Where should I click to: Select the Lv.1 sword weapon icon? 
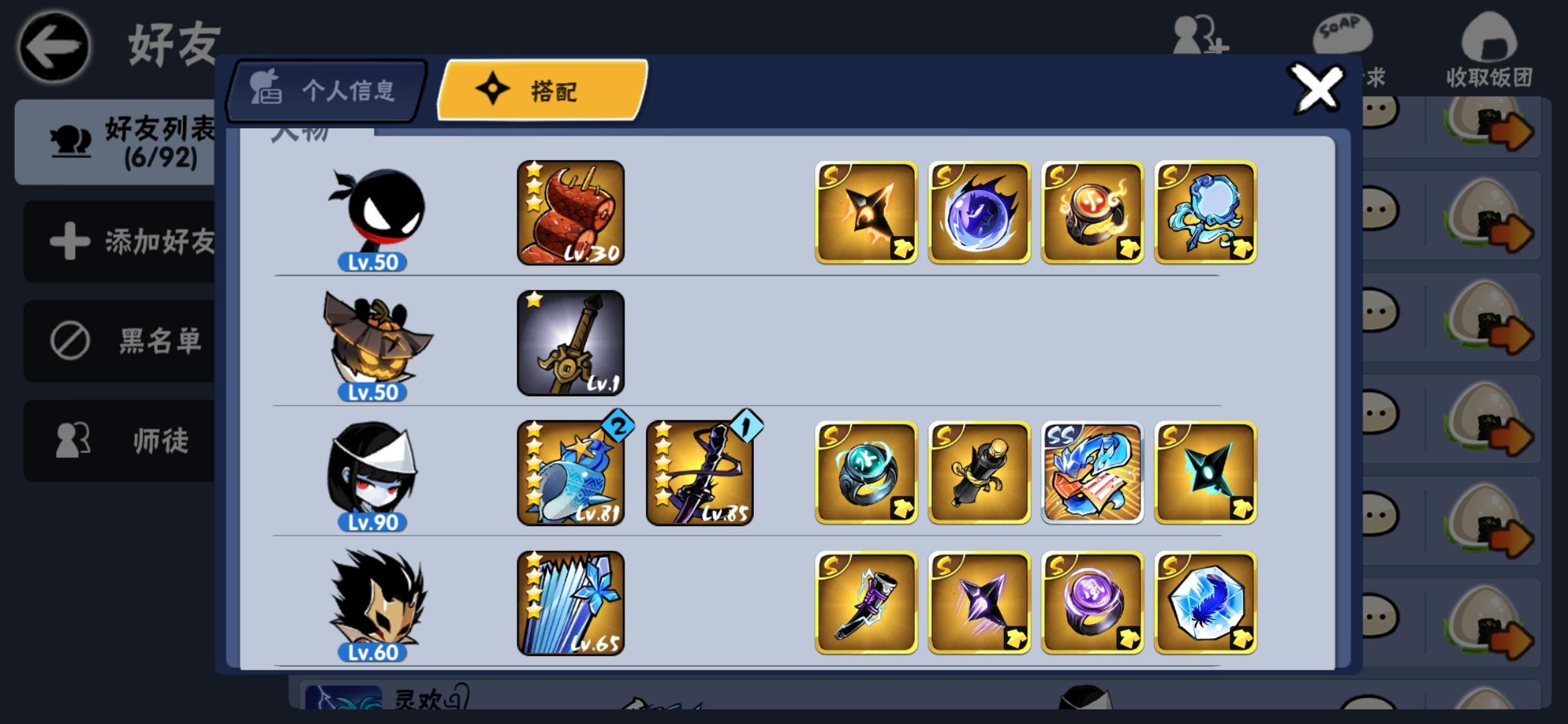coord(571,343)
